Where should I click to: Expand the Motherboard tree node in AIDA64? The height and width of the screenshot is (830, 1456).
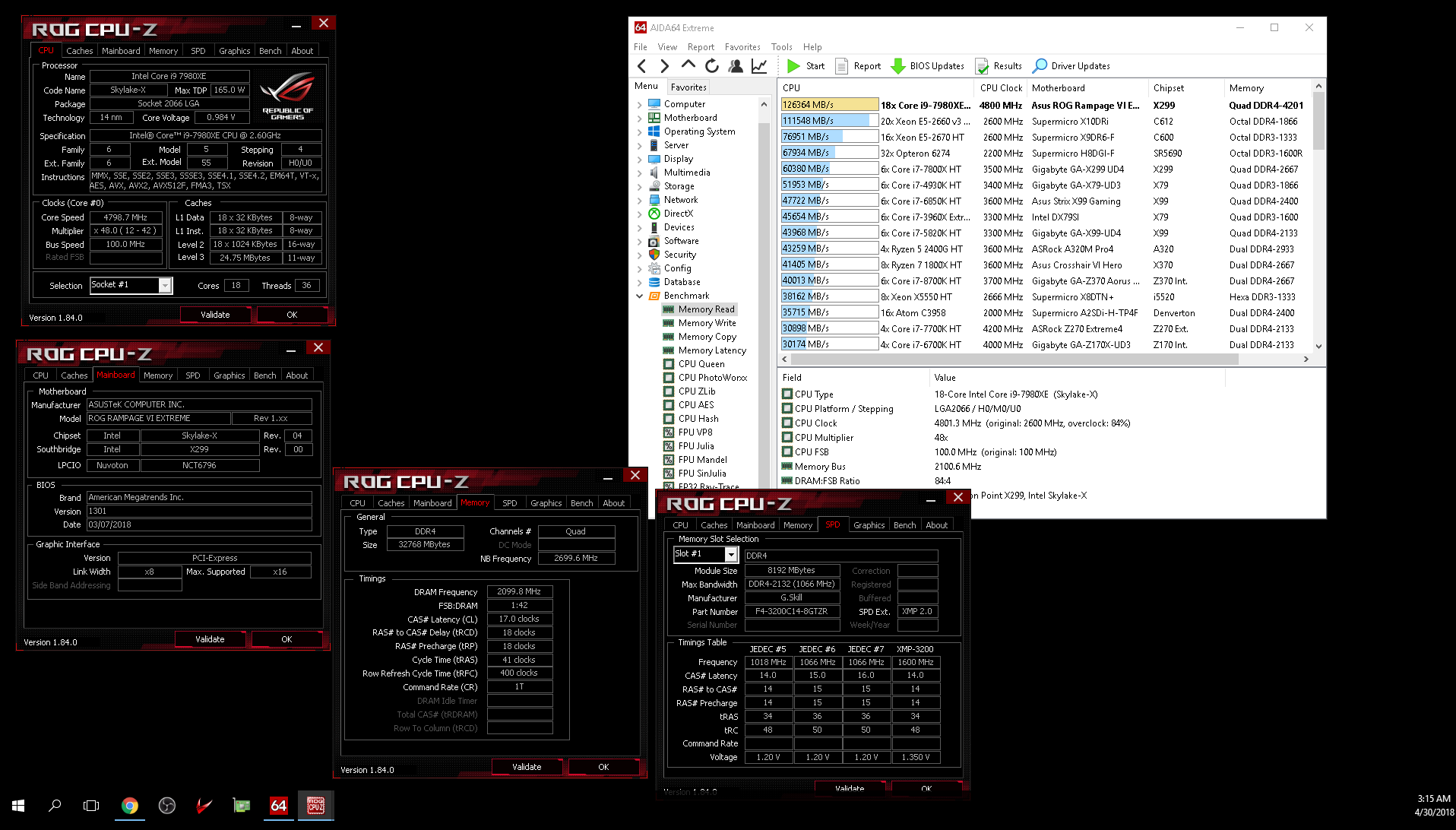[639, 118]
